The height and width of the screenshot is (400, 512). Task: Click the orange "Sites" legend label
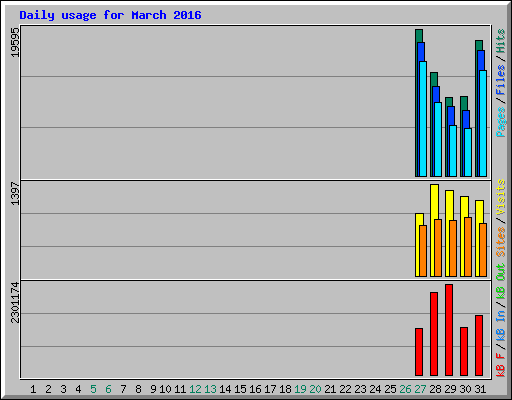coord(501,242)
